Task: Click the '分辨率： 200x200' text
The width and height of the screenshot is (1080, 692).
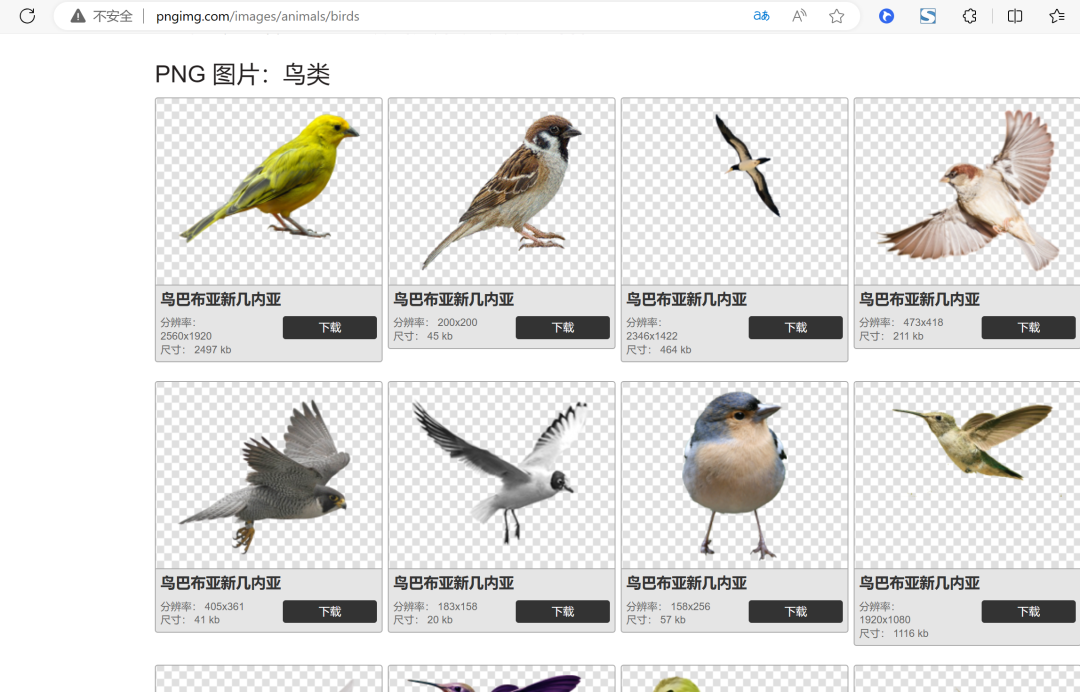Action: pyautogui.click(x=435, y=322)
